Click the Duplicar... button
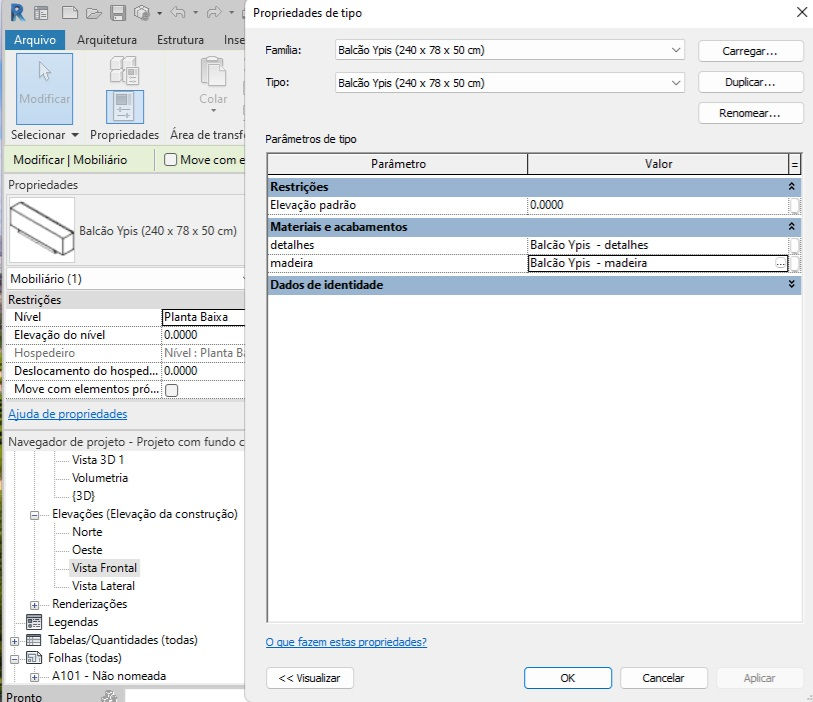813x702 pixels. pyautogui.click(x=750, y=82)
